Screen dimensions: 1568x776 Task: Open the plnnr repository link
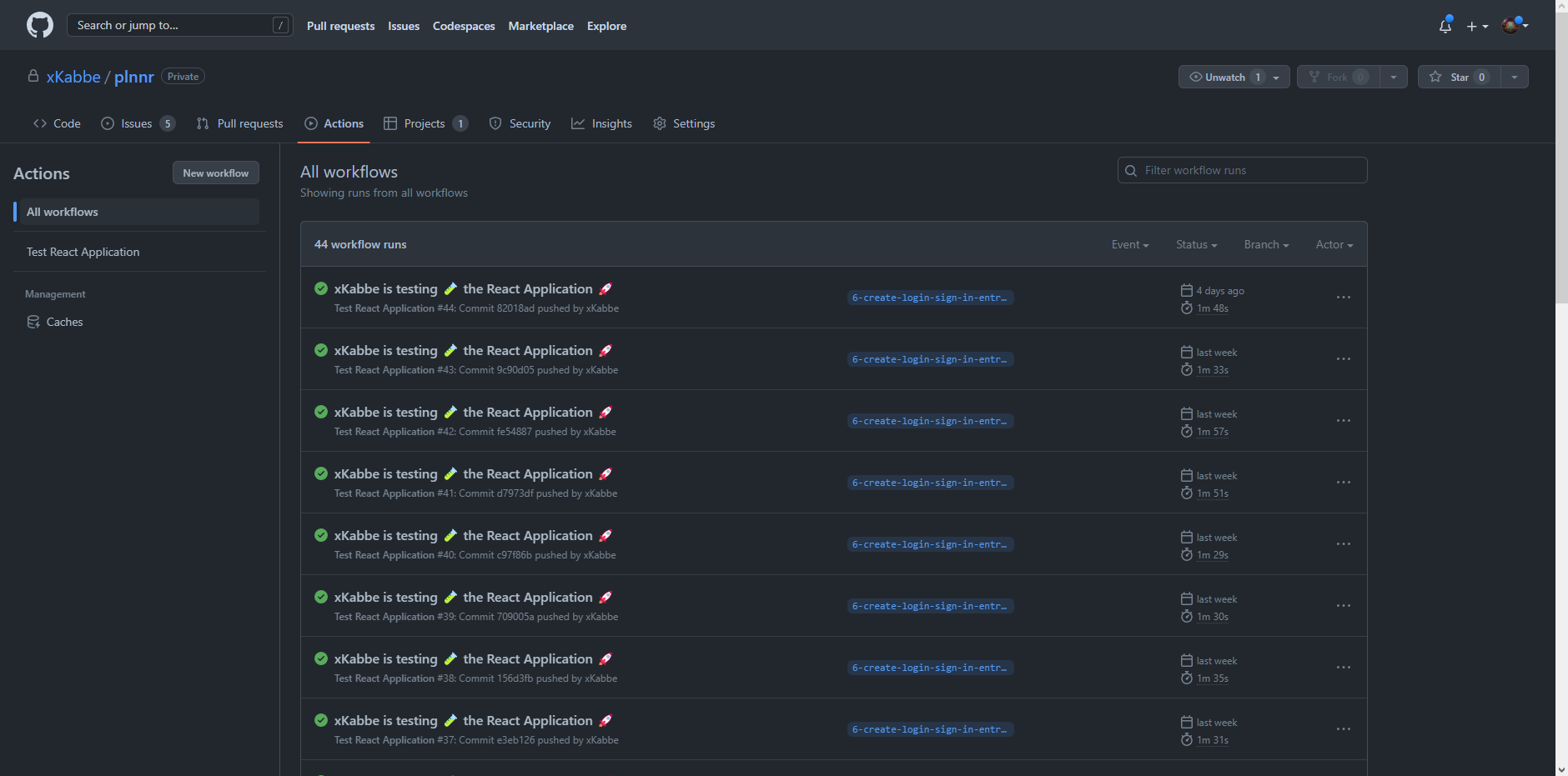(x=134, y=77)
